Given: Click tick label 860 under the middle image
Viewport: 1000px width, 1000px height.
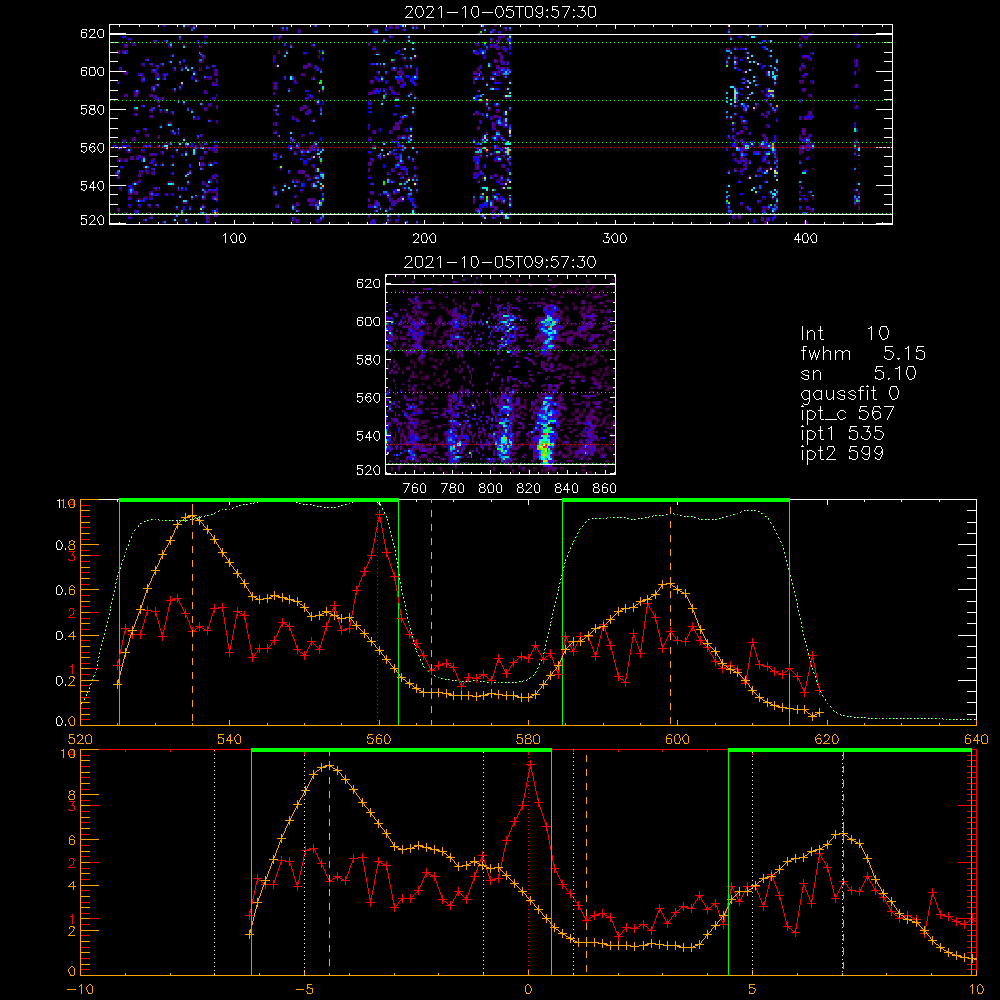Looking at the screenshot, I should 605,489.
